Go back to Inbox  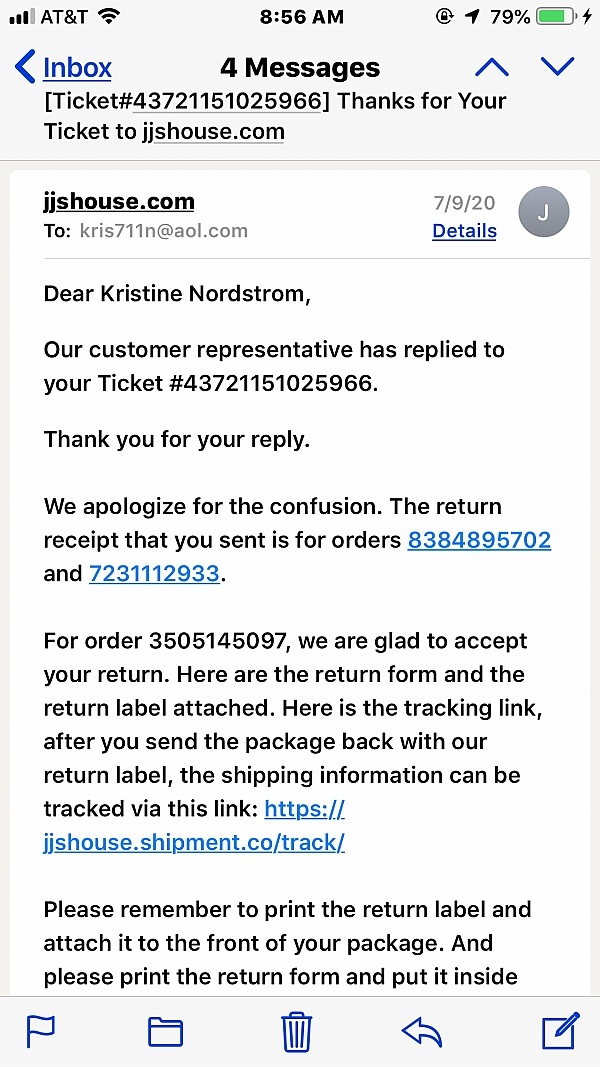click(64, 68)
